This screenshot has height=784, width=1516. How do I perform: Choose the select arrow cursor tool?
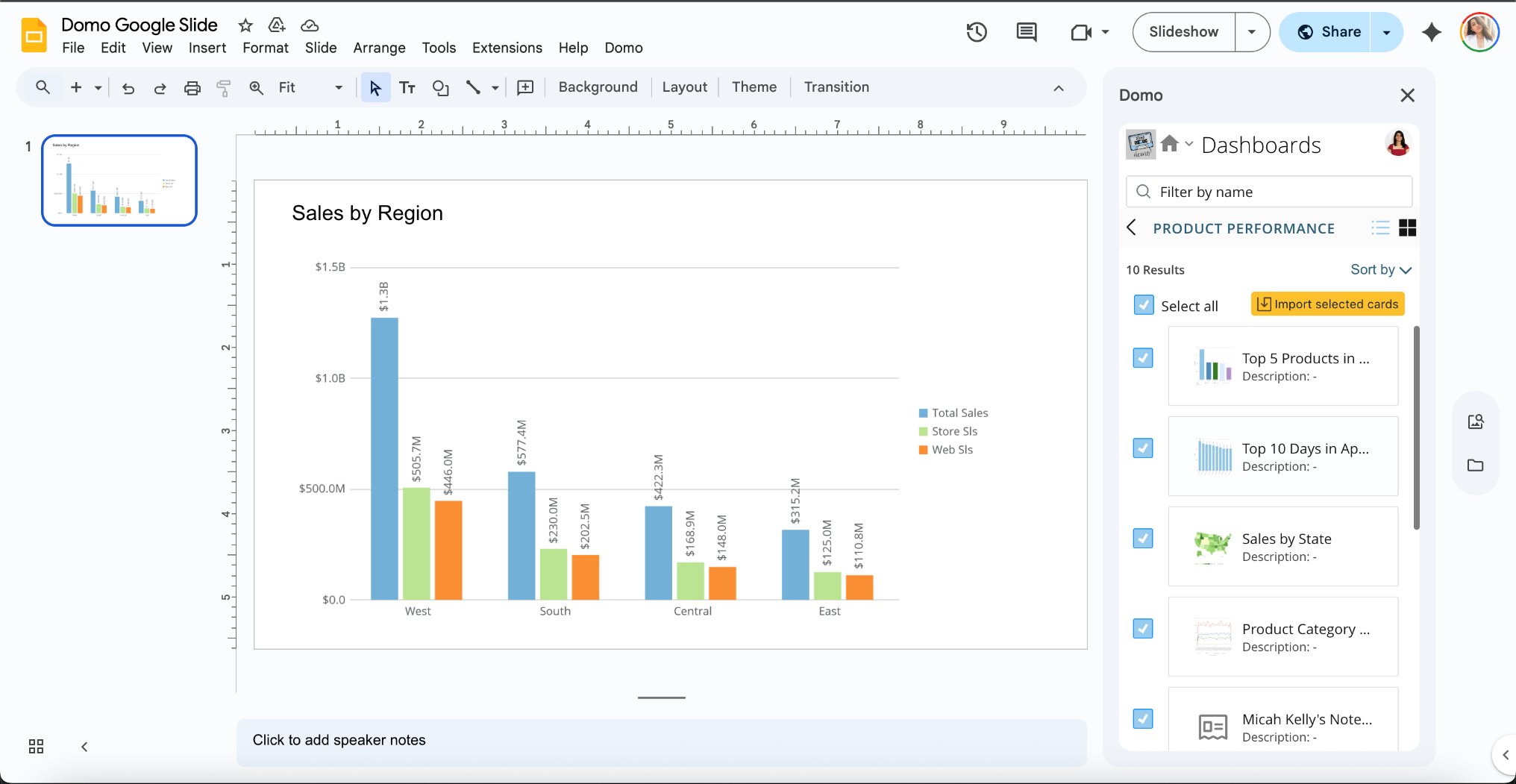(x=375, y=88)
